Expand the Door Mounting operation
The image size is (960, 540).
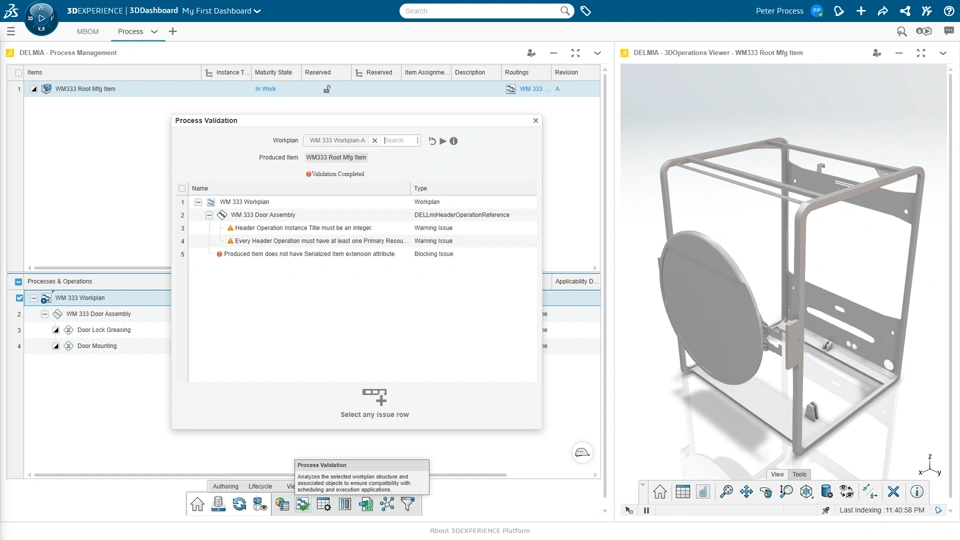click(56, 346)
